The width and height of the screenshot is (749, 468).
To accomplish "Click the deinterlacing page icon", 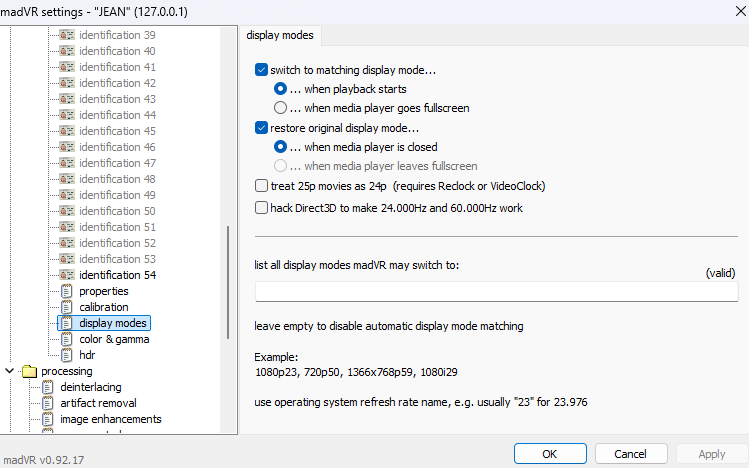I will point(47,387).
